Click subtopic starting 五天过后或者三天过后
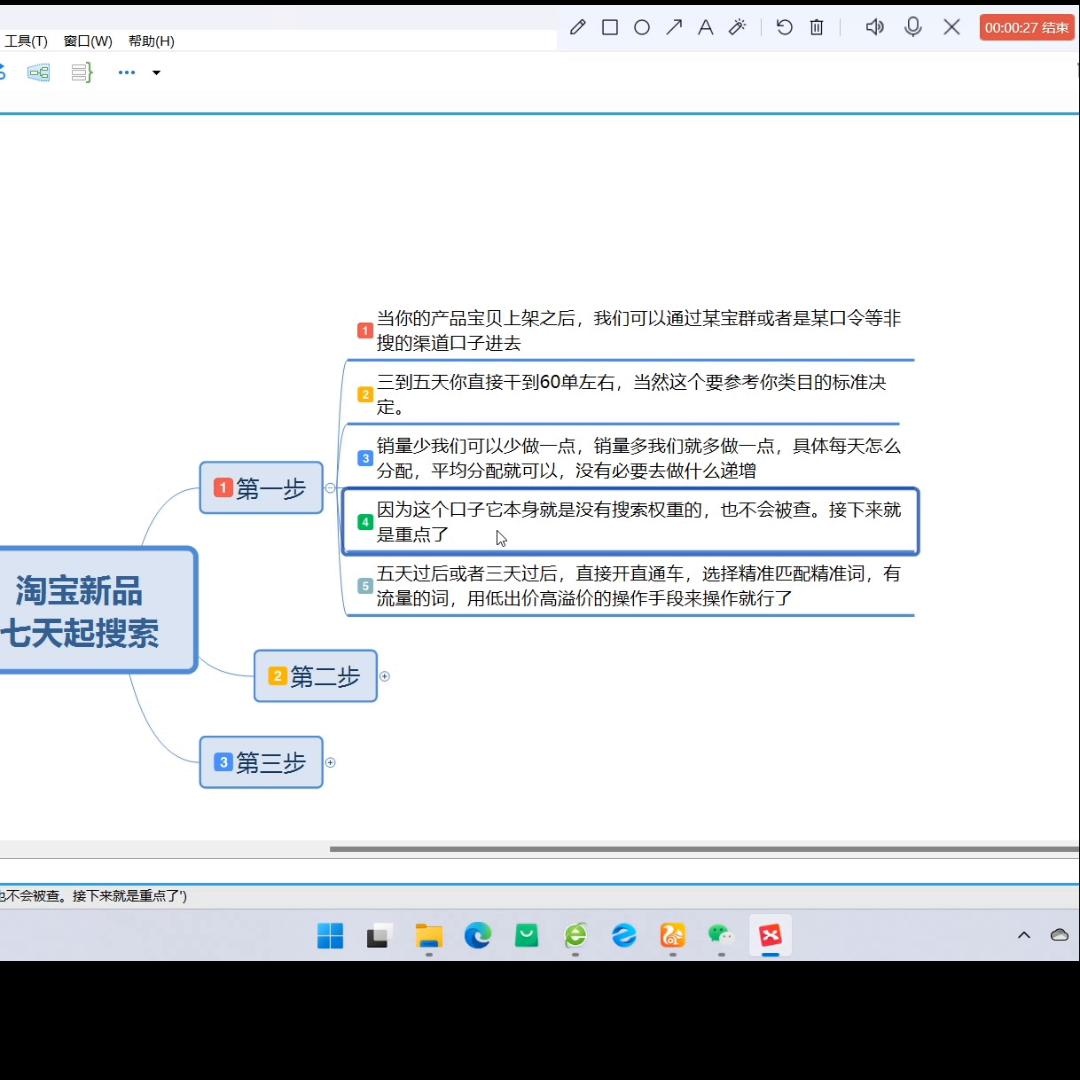 coord(630,586)
